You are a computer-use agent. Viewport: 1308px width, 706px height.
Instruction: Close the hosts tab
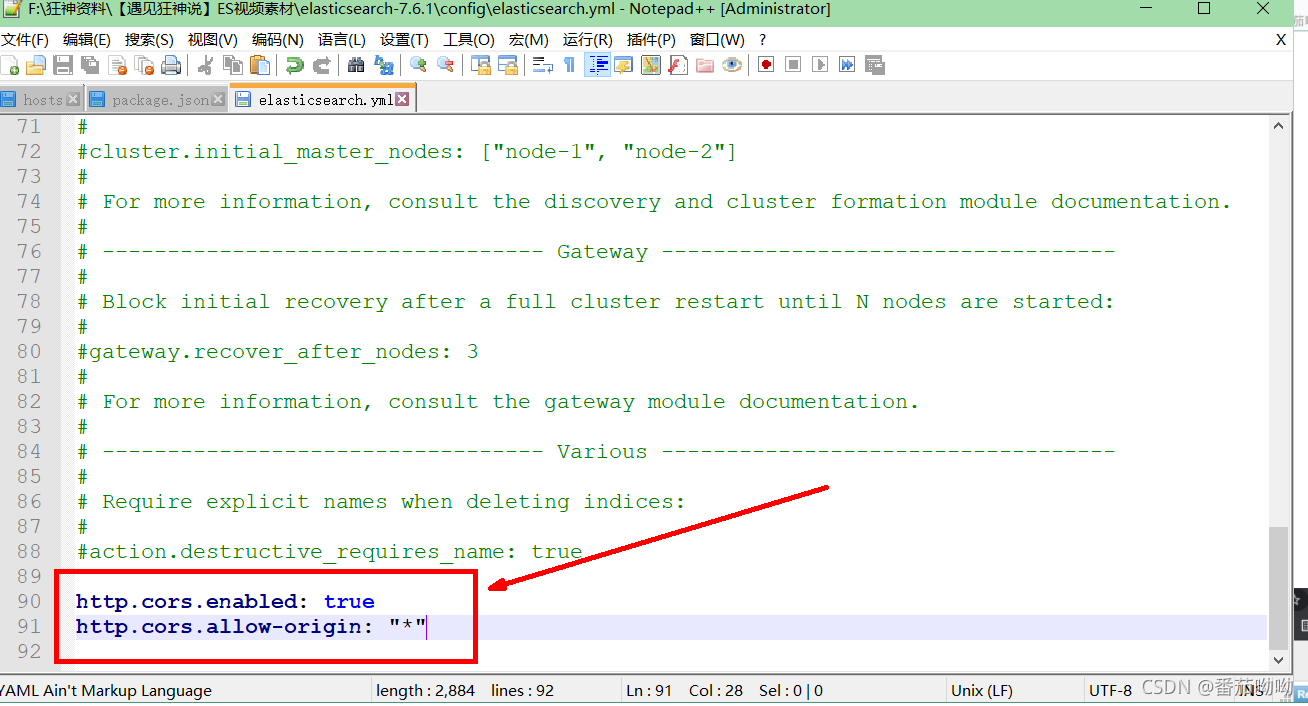pyautogui.click(x=73, y=100)
